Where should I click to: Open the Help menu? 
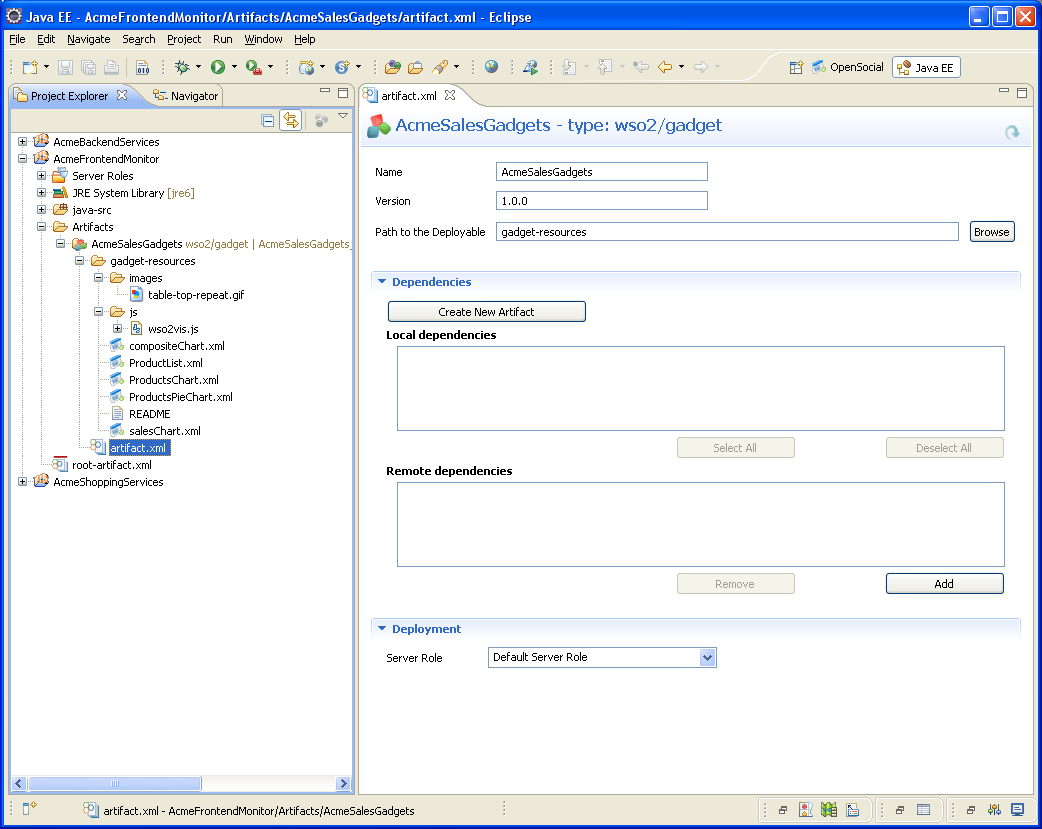[304, 39]
